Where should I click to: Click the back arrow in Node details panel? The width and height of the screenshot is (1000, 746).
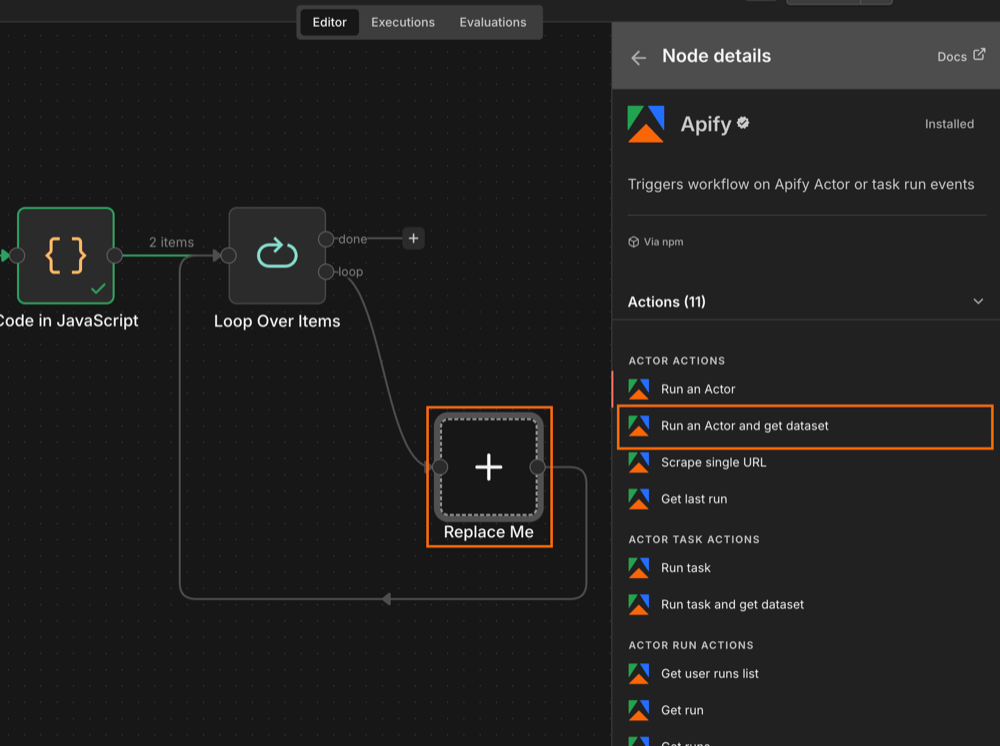tap(638, 56)
